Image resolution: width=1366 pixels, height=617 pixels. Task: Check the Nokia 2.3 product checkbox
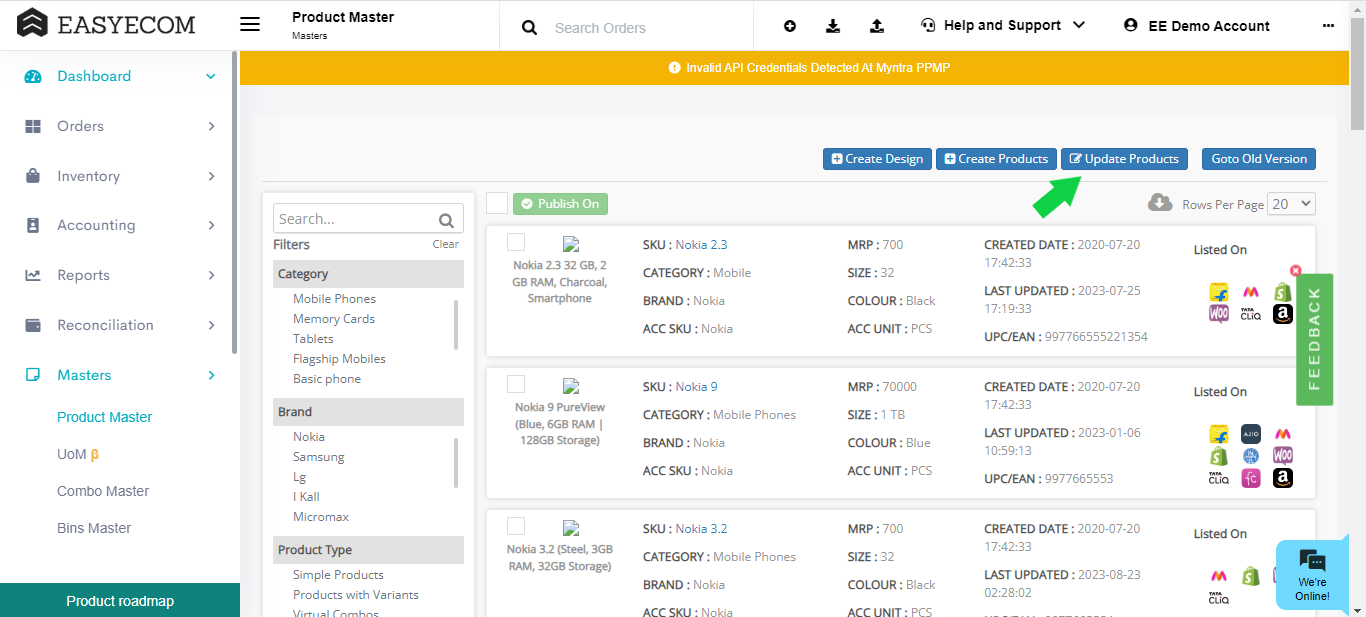516,242
